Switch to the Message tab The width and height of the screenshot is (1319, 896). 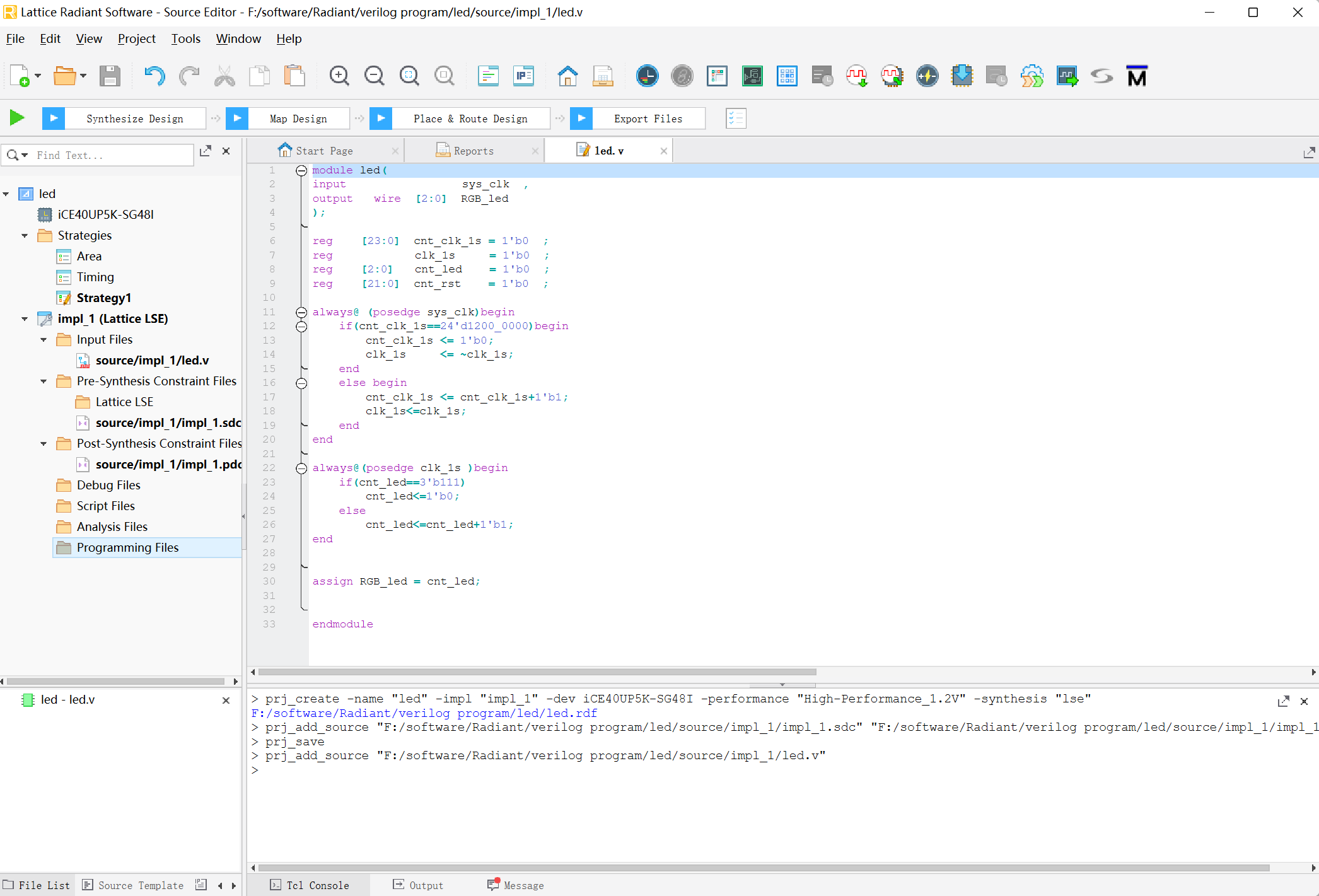click(516, 885)
